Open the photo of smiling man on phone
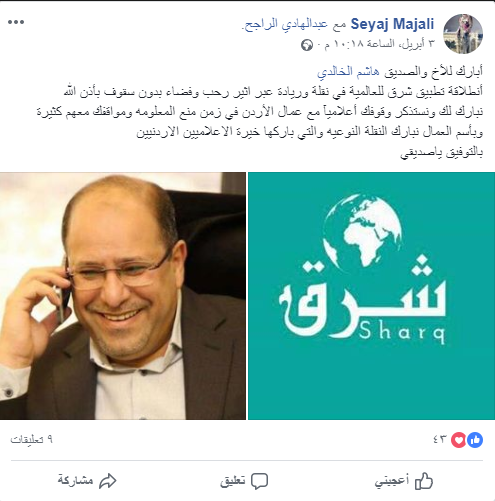The height and width of the screenshot is (501, 495). (x=123, y=296)
